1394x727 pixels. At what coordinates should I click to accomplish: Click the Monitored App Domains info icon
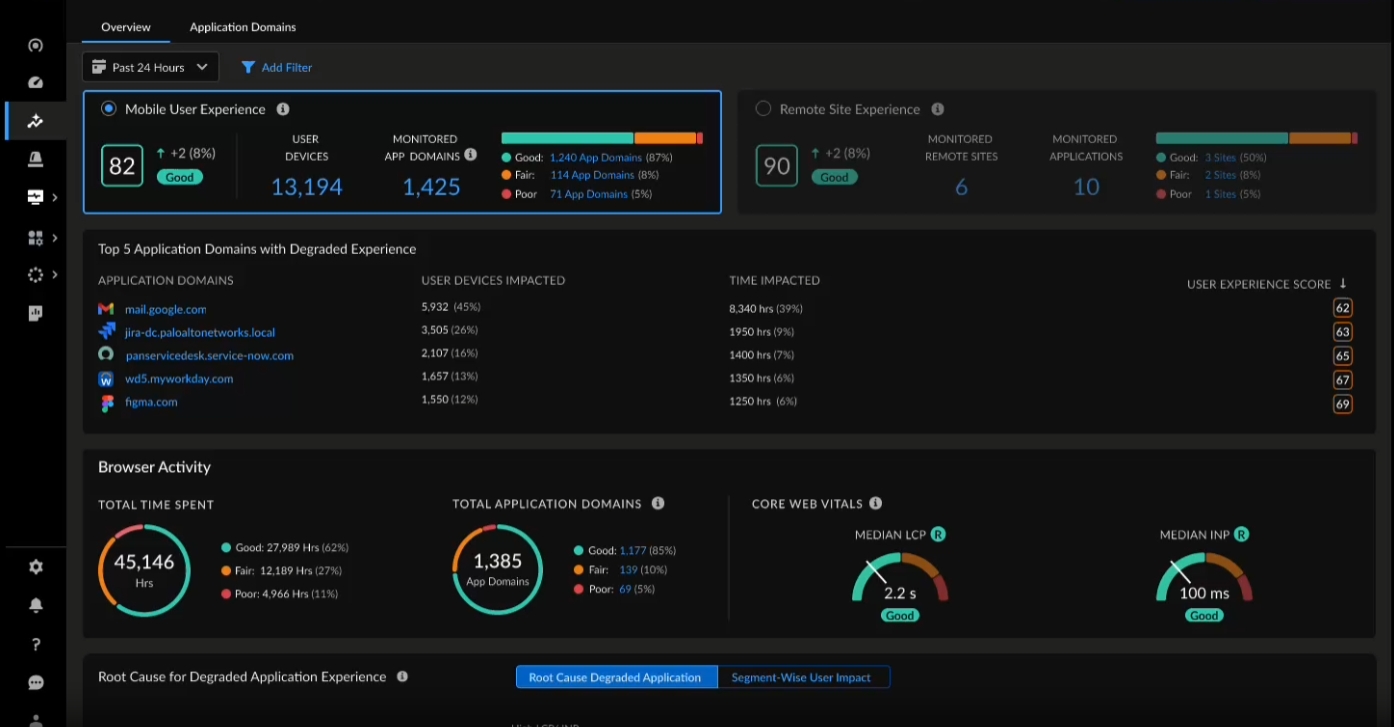pyautogui.click(x=470, y=156)
